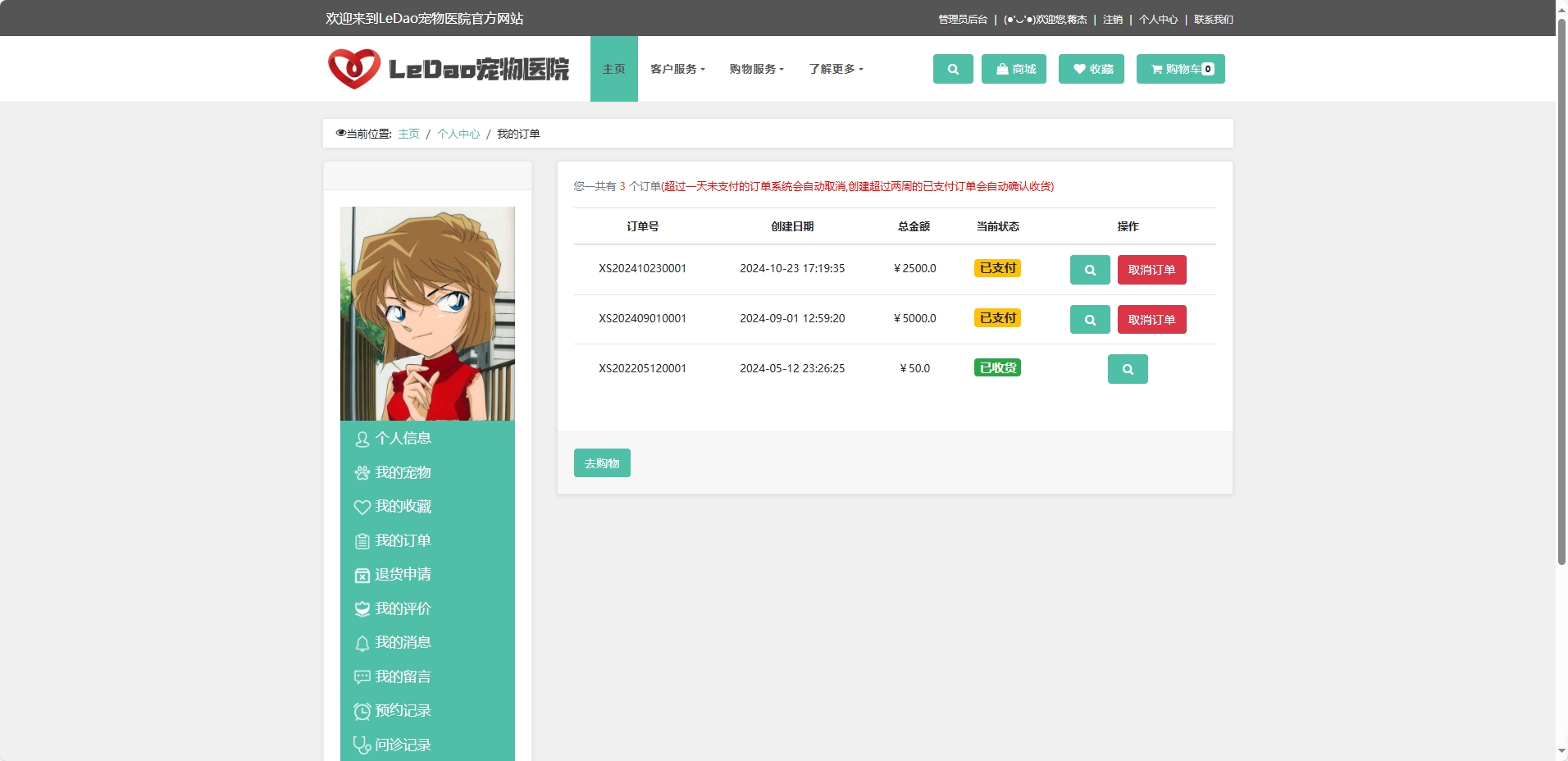1568x761 pixels.
Task: Select 个人信息 in the sidebar
Action: [403, 438]
